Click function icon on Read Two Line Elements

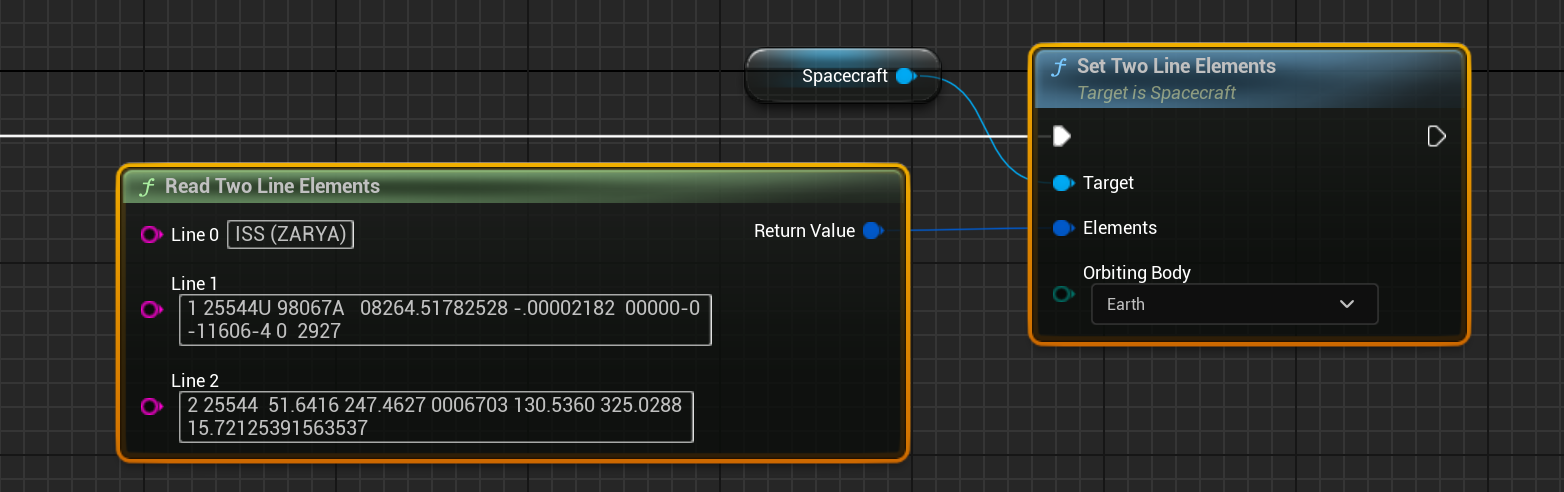point(147,187)
